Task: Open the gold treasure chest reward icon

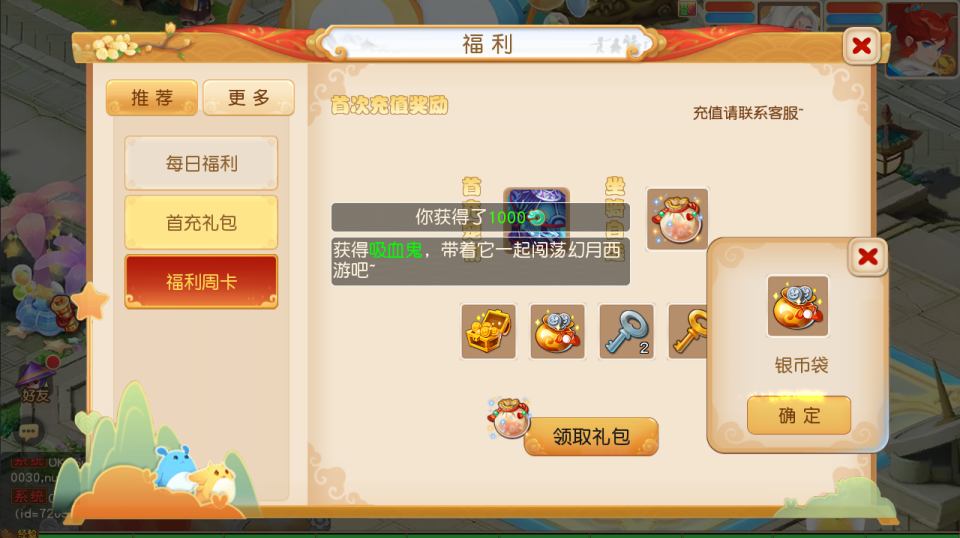Action: (489, 331)
